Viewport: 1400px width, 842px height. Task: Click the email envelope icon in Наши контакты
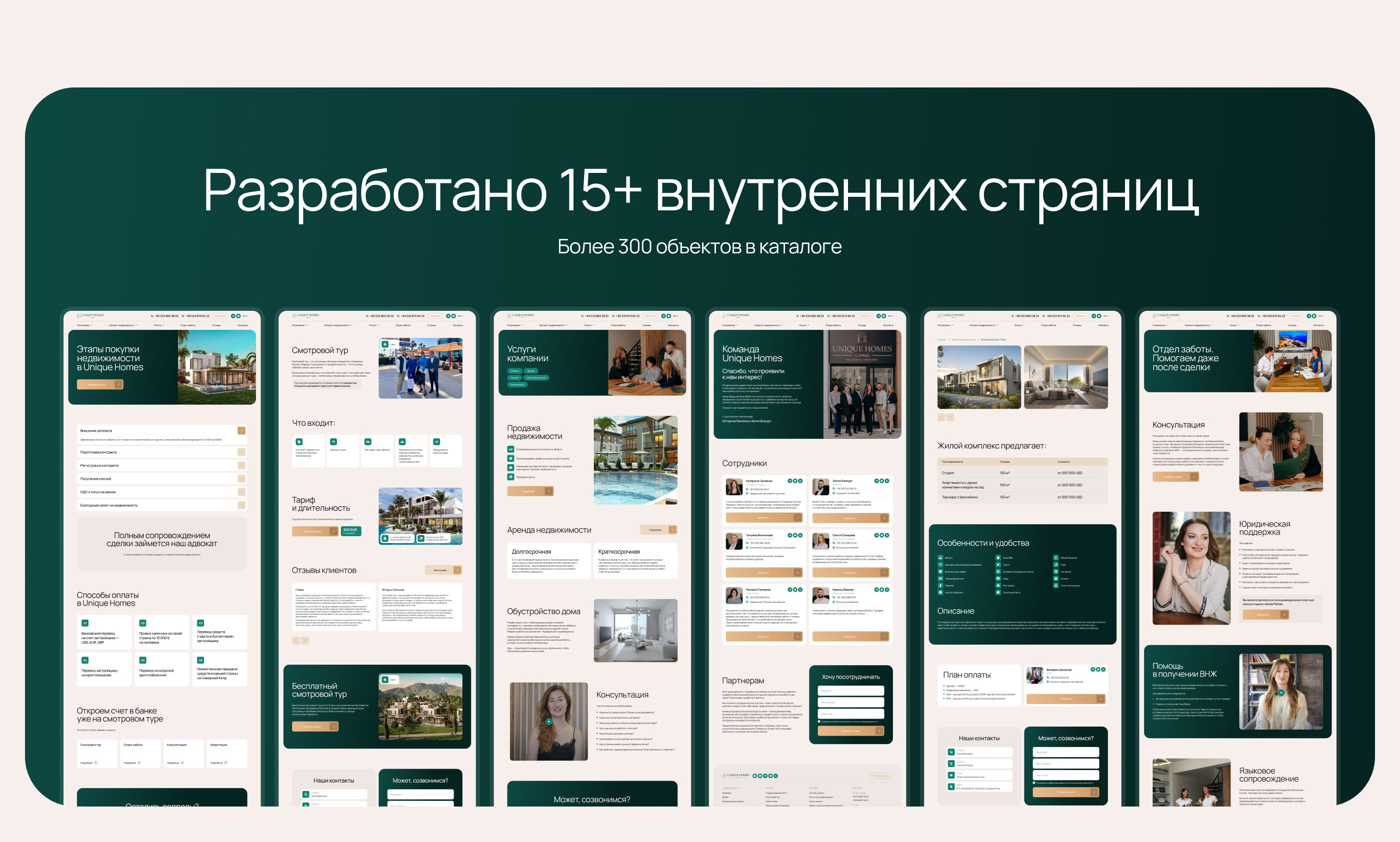[x=951, y=775]
